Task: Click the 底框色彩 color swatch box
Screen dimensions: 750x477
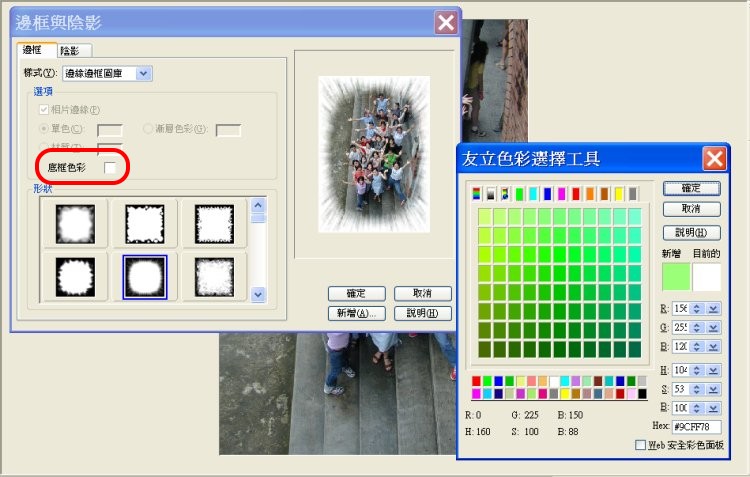Action: 111,167
